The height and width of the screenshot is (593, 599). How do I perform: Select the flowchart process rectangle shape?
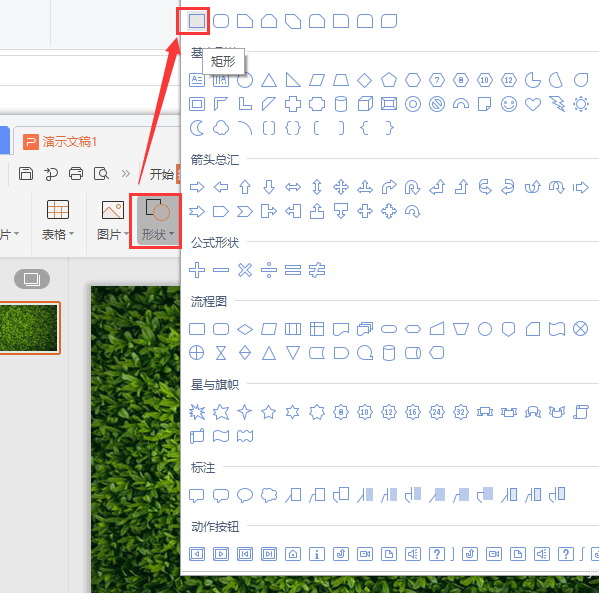tap(197, 329)
